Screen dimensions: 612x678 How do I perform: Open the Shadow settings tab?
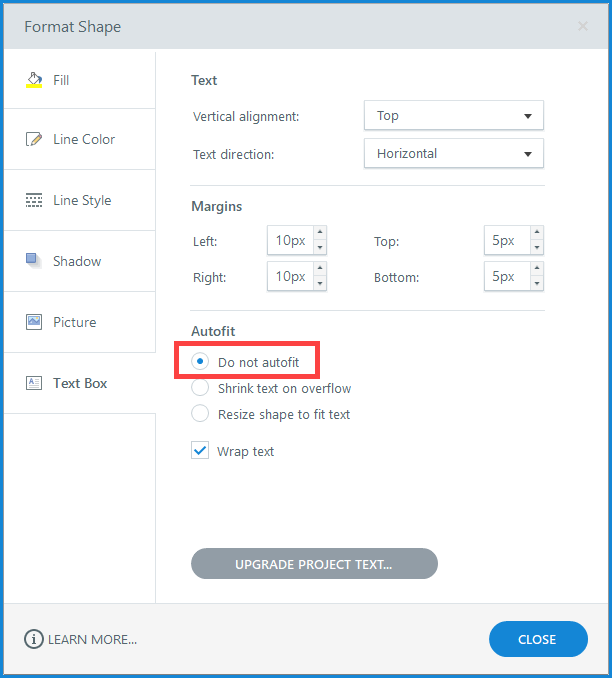point(80,261)
